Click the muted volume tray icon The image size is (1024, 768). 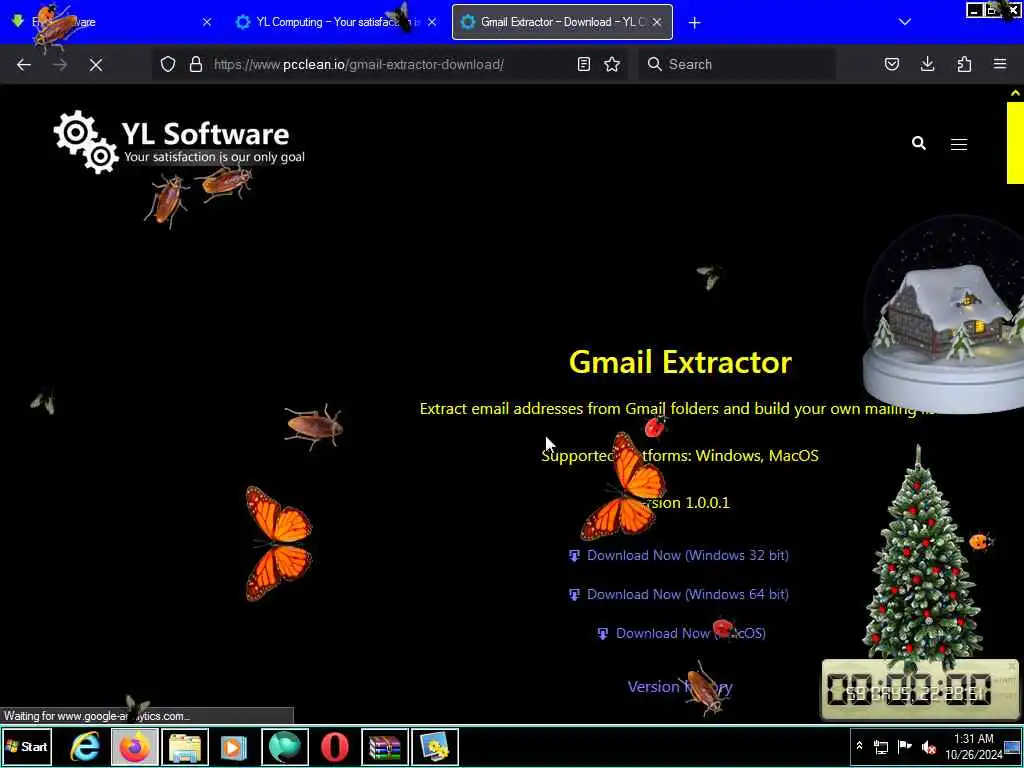pos(928,747)
